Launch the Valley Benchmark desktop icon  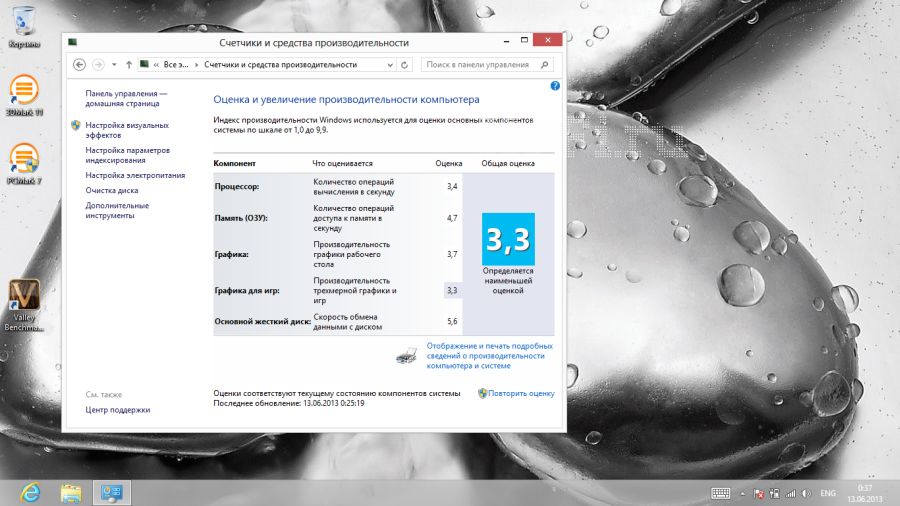coord(23,300)
